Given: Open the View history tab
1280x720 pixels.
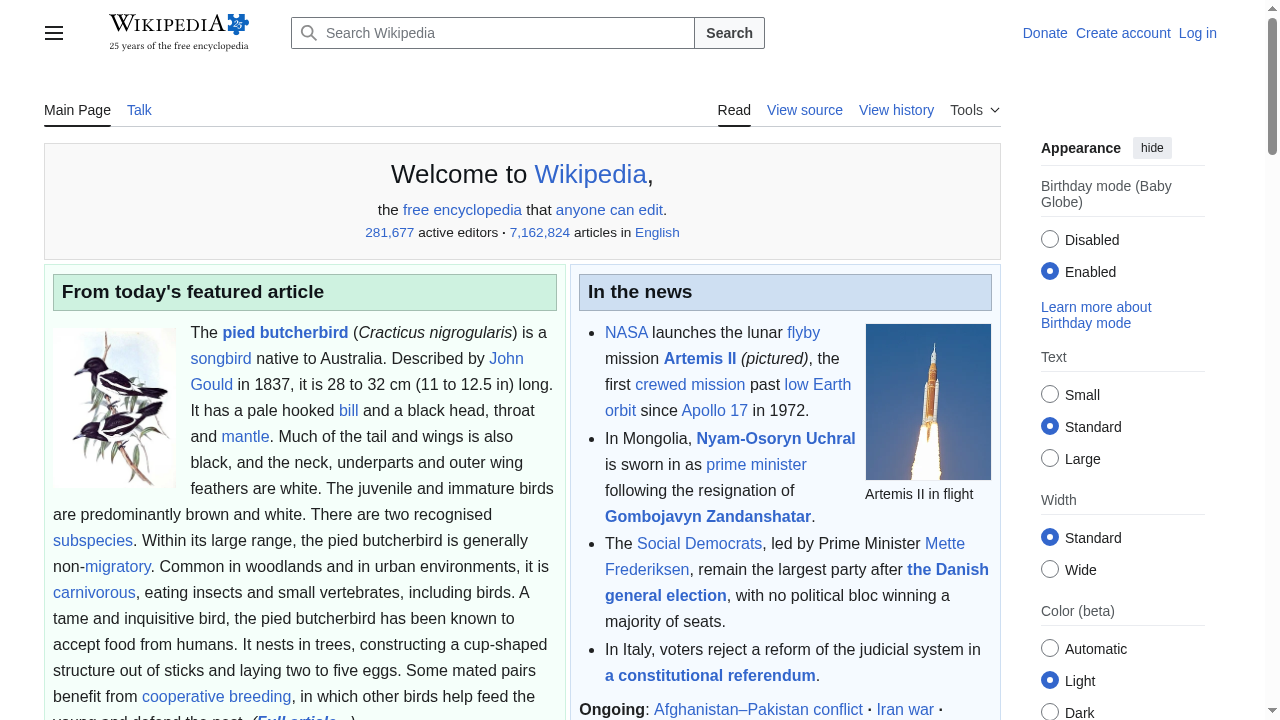Looking at the screenshot, I should (896, 110).
